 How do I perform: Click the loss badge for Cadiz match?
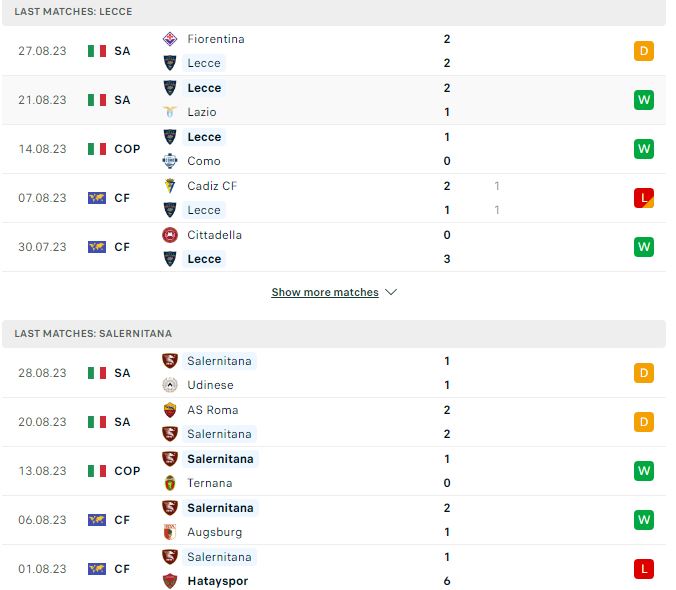point(644,198)
